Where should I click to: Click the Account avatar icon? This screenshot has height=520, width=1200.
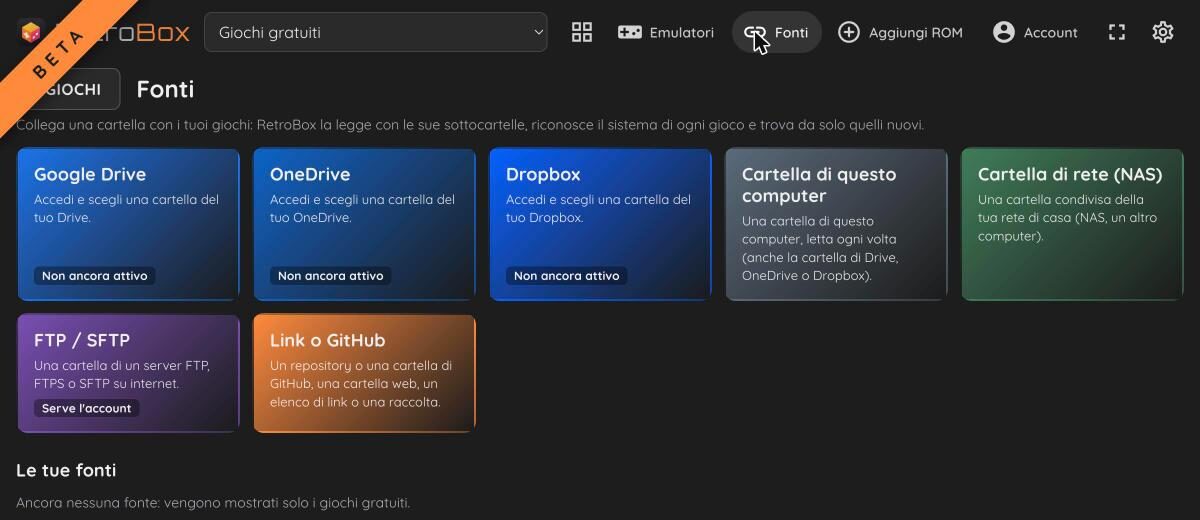1004,32
